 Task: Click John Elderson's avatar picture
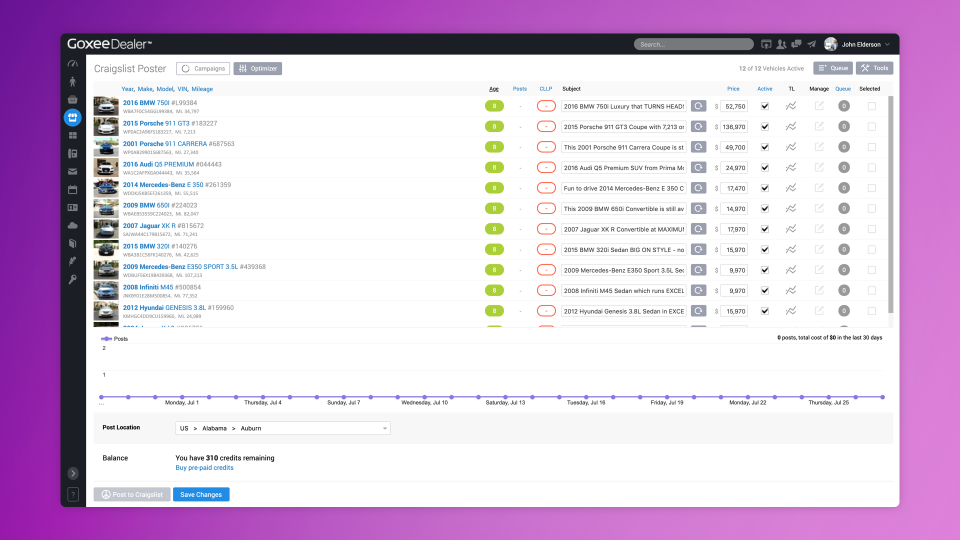(x=830, y=44)
